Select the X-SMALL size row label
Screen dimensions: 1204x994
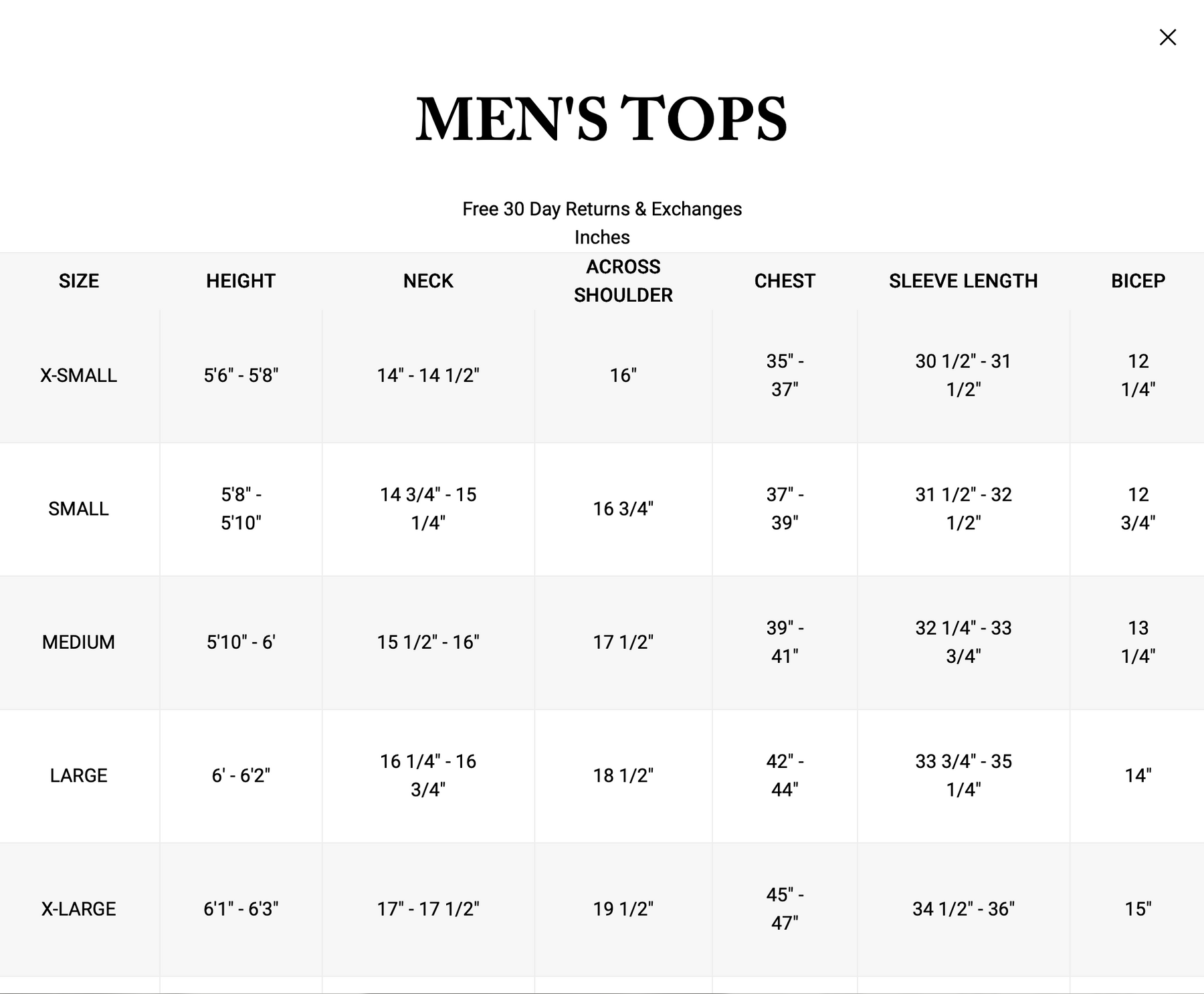point(79,375)
